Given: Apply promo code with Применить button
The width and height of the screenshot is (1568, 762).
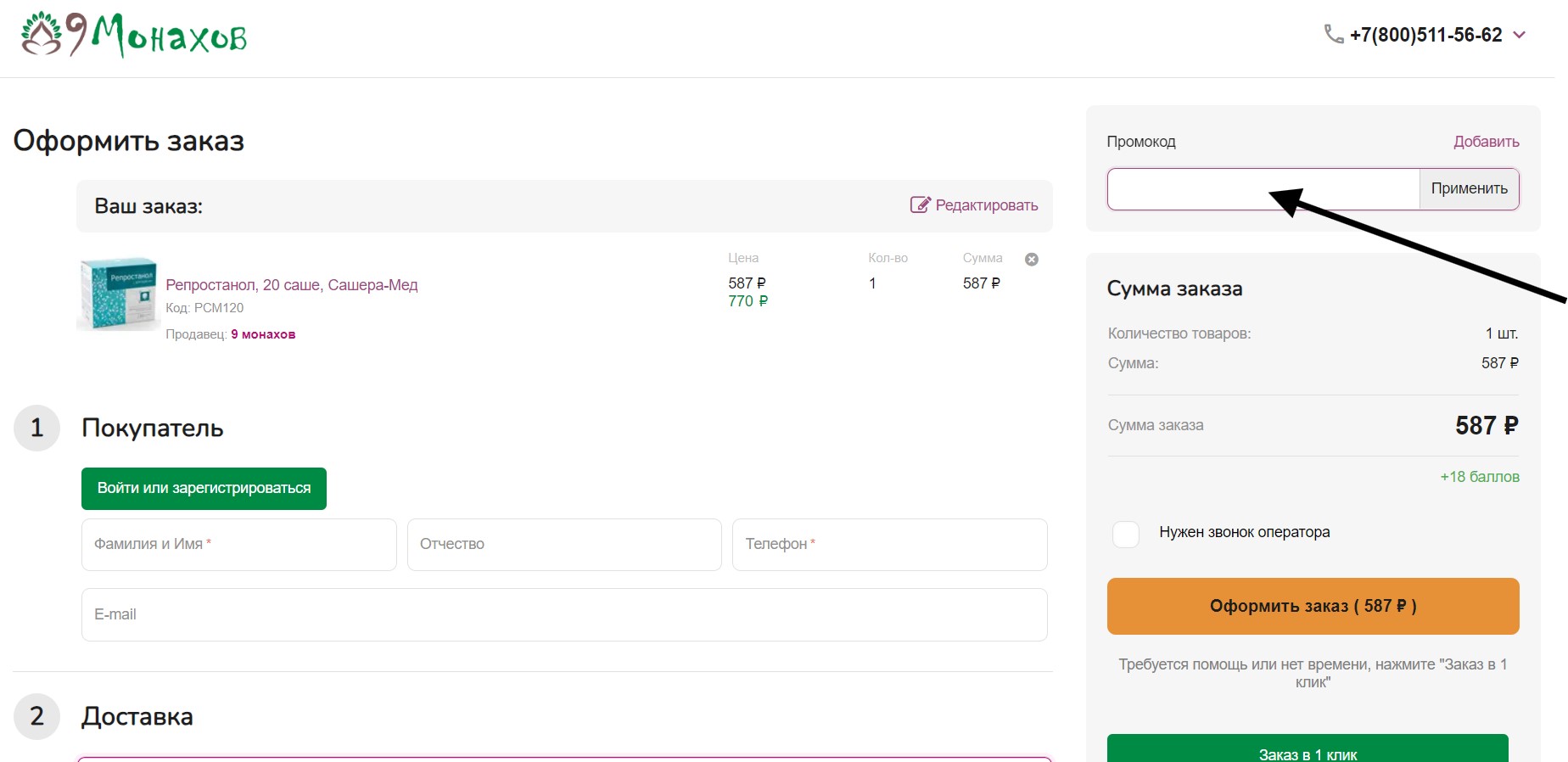Looking at the screenshot, I should 1470,188.
